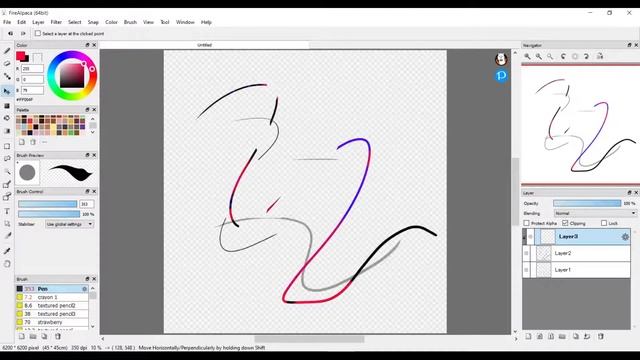
Task: Toggle visibility of Layer1
Action: point(527,270)
